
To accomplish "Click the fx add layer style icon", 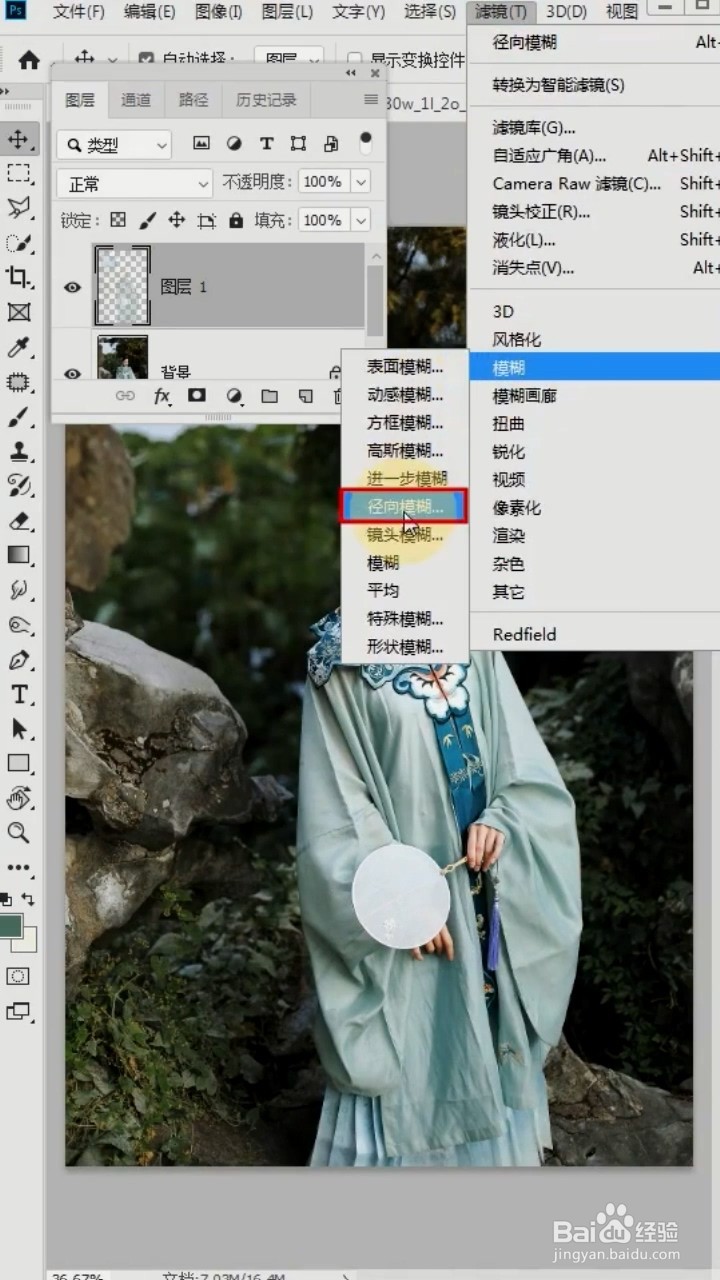I will tap(162, 396).
